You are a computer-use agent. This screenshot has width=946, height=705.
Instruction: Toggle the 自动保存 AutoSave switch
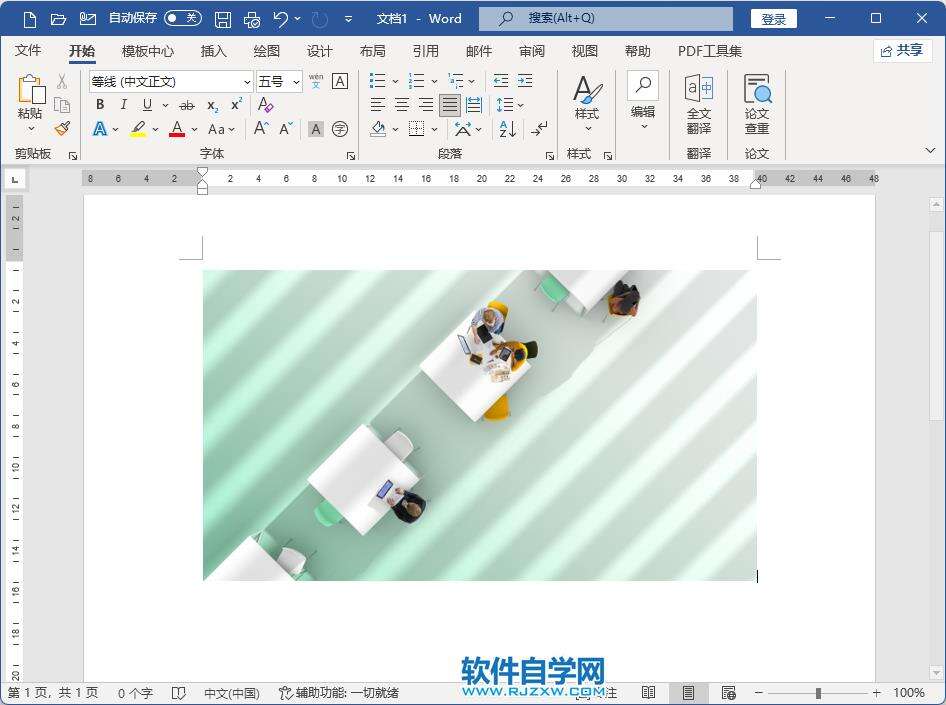click(x=182, y=19)
